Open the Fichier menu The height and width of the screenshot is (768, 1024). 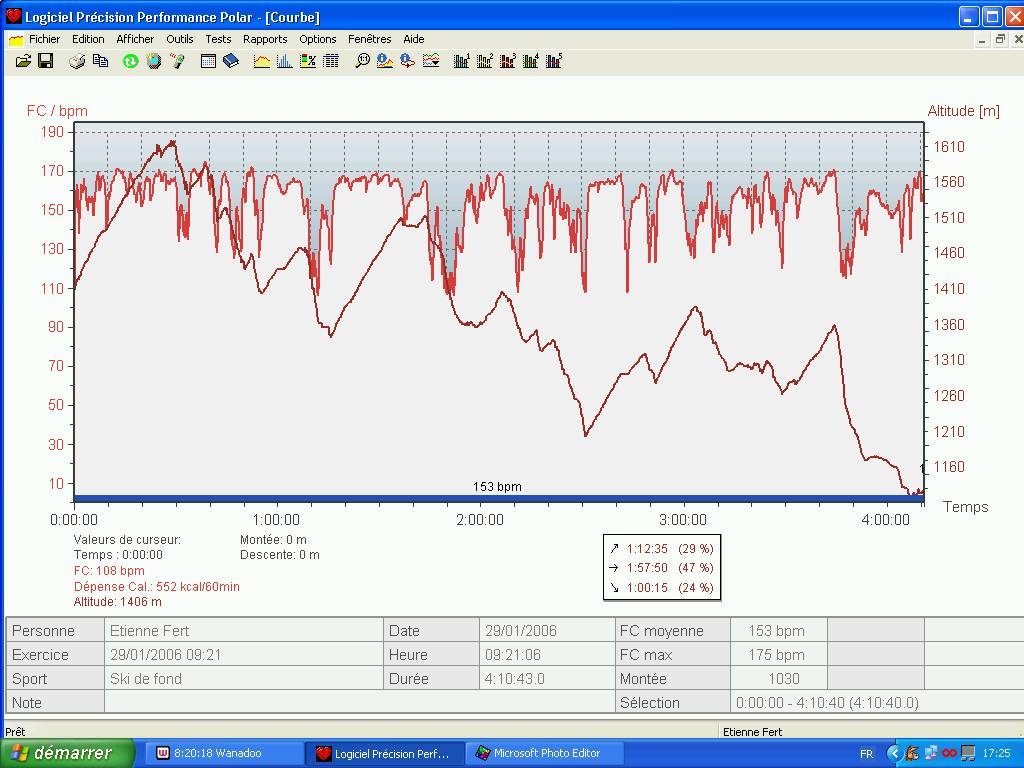point(44,39)
